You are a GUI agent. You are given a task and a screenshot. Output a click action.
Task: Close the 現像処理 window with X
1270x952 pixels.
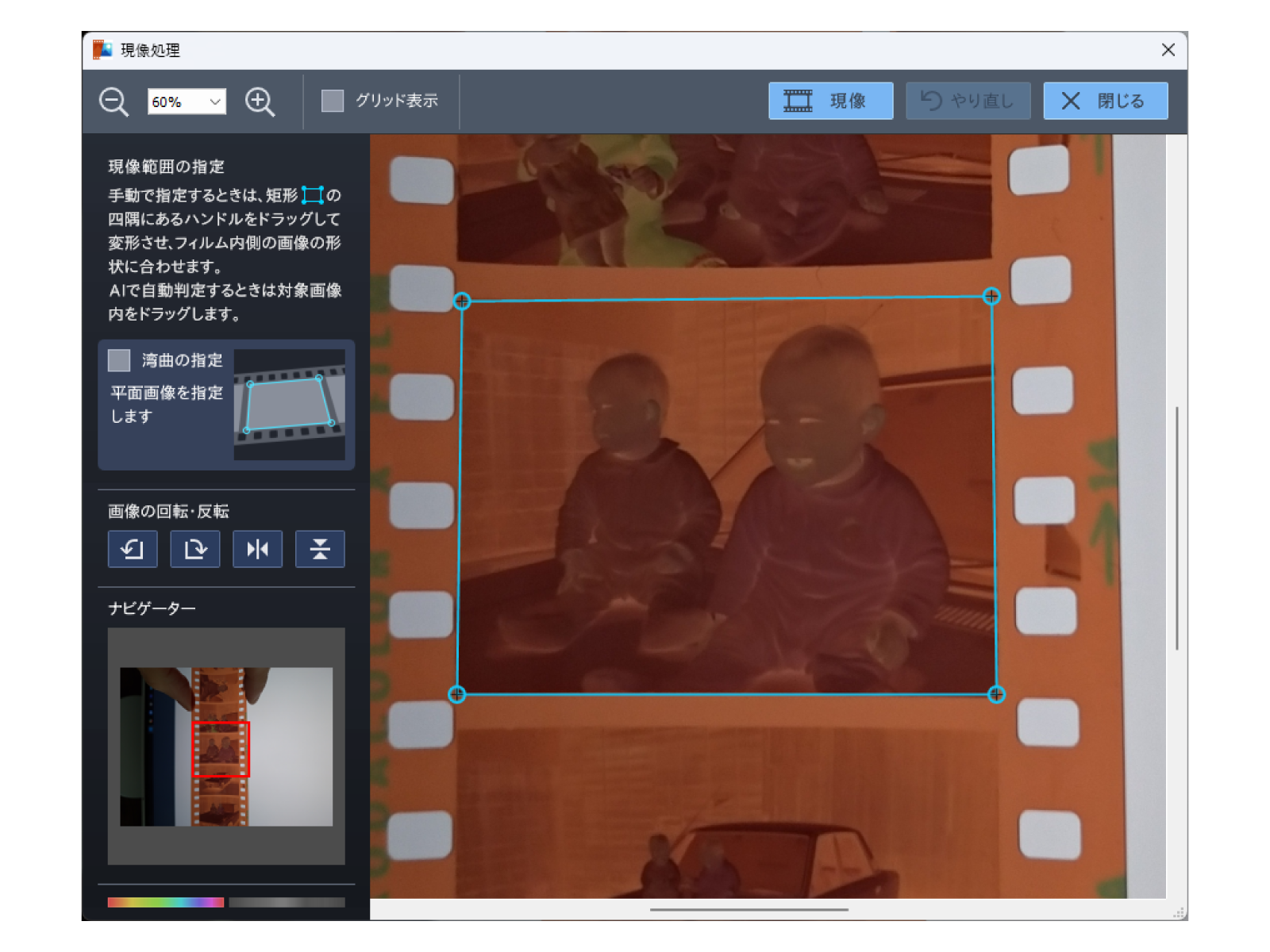(1168, 50)
